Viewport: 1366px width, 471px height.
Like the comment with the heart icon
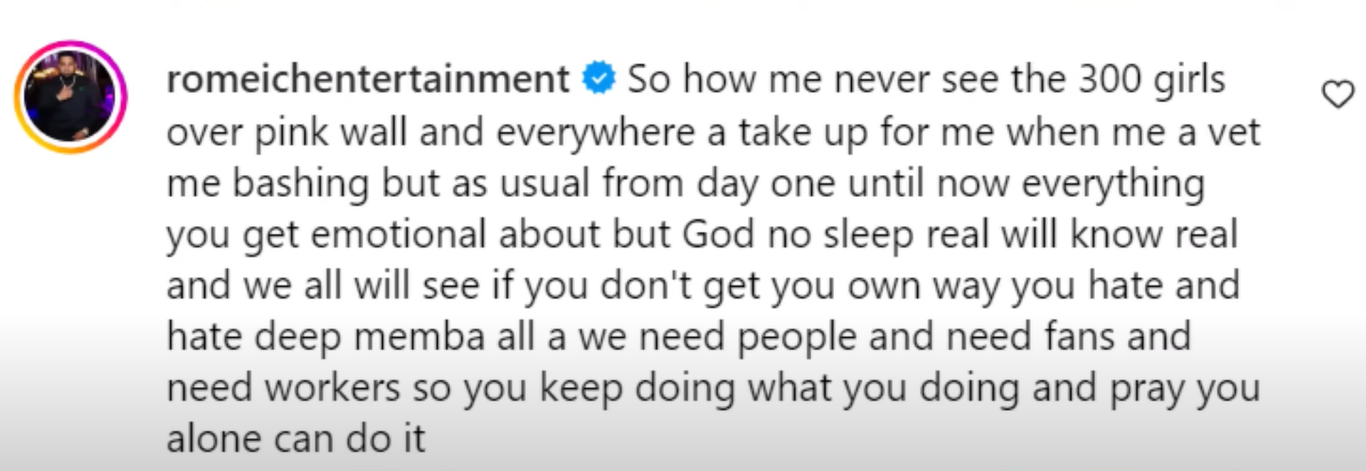[1337, 94]
